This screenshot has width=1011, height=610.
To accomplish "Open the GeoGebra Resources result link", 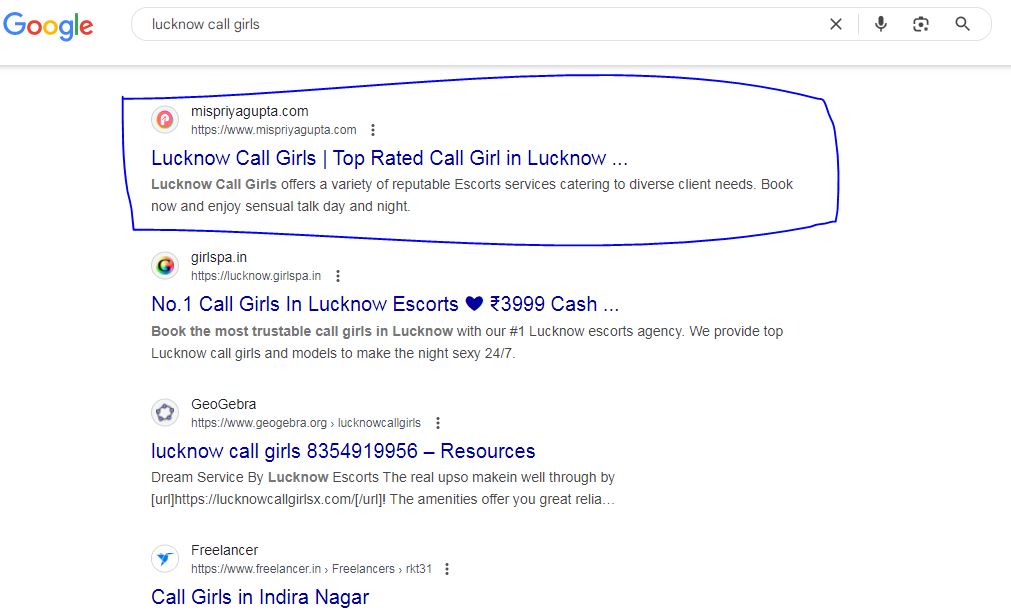I will 342,451.
